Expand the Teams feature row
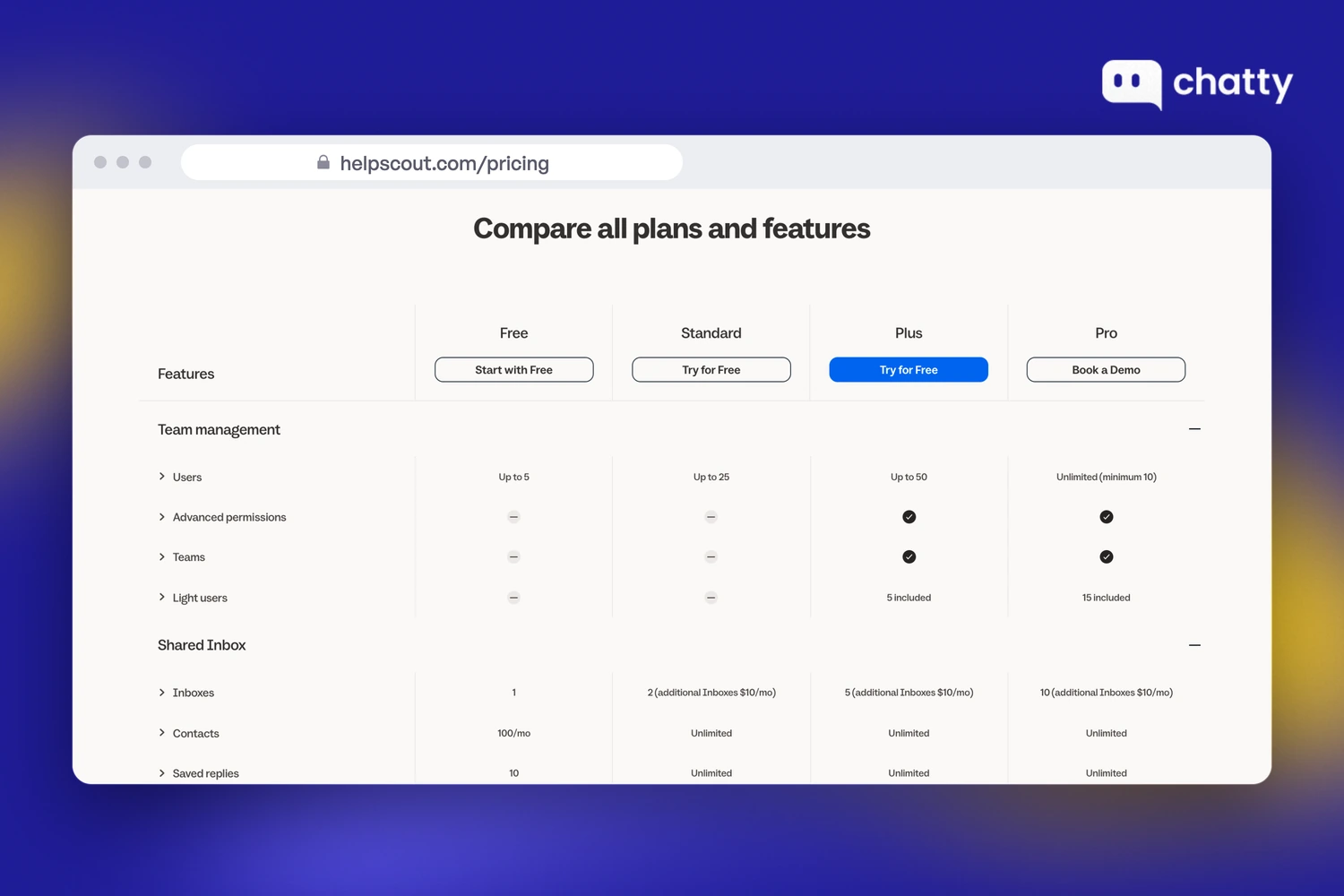The image size is (1344, 896). tap(162, 557)
